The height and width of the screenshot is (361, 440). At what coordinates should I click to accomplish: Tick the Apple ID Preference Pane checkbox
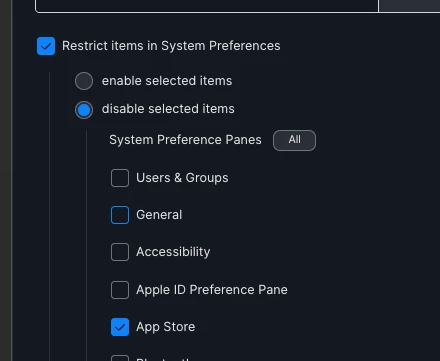[120, 290]
